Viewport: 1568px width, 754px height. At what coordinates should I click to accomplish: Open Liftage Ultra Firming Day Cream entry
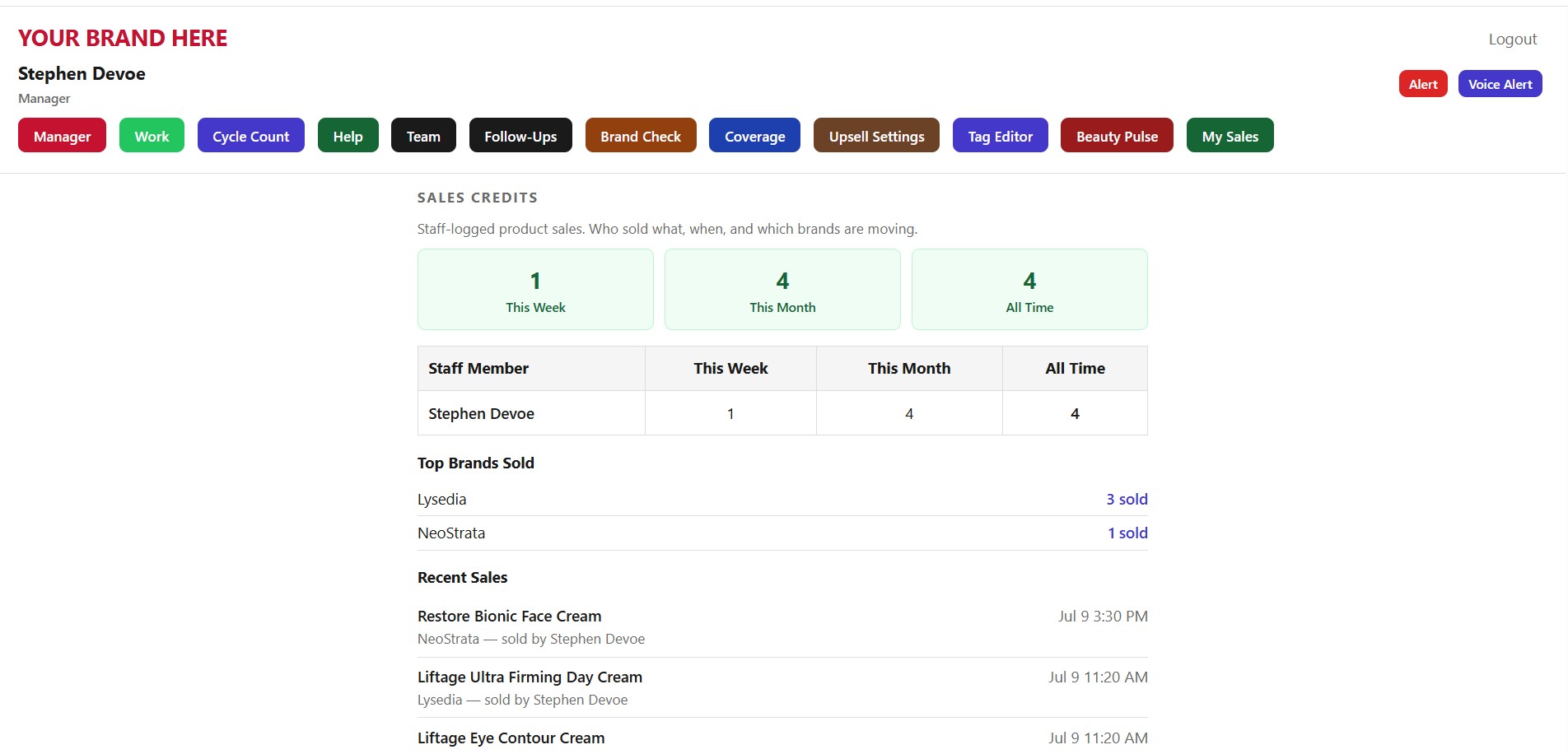(x=782, y=687)
